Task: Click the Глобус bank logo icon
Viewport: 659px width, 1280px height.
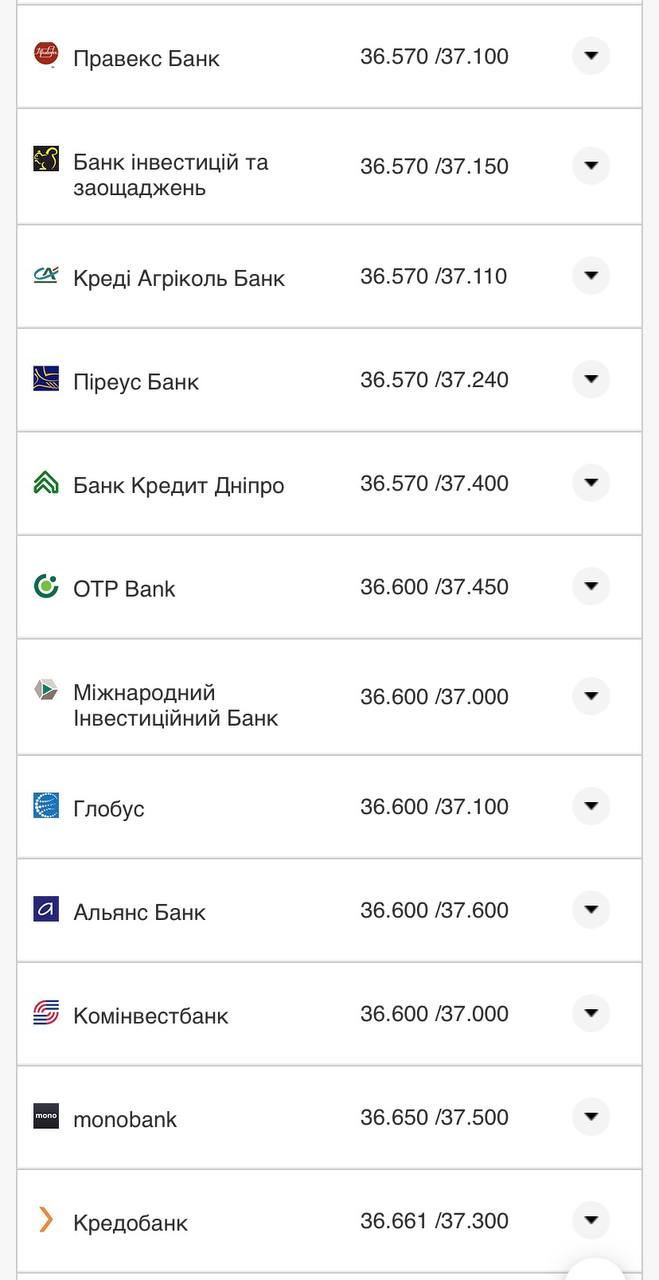Action: click(46, 806)
